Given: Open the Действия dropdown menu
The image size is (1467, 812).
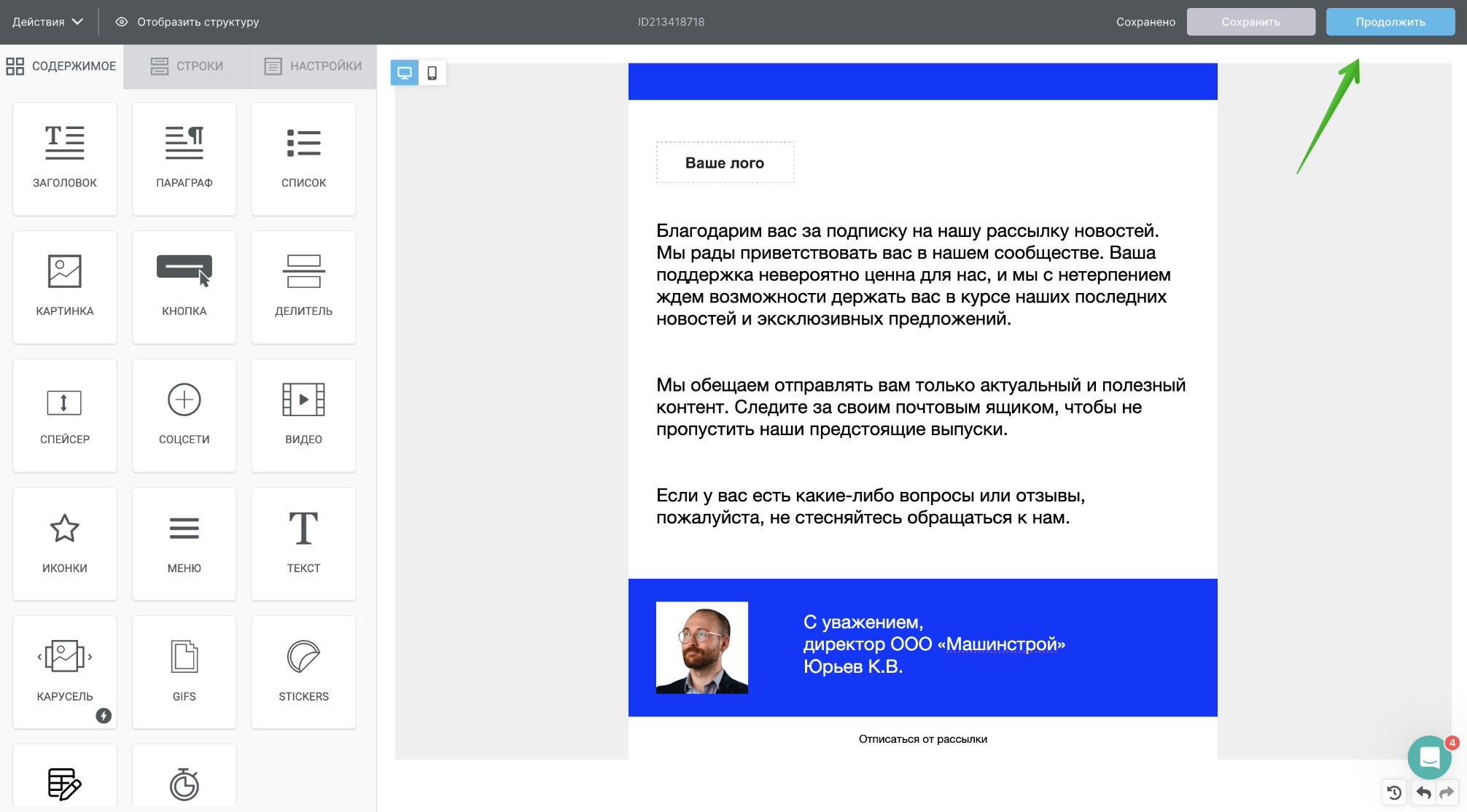Looking at the screenshot, I should pos(47,22).
